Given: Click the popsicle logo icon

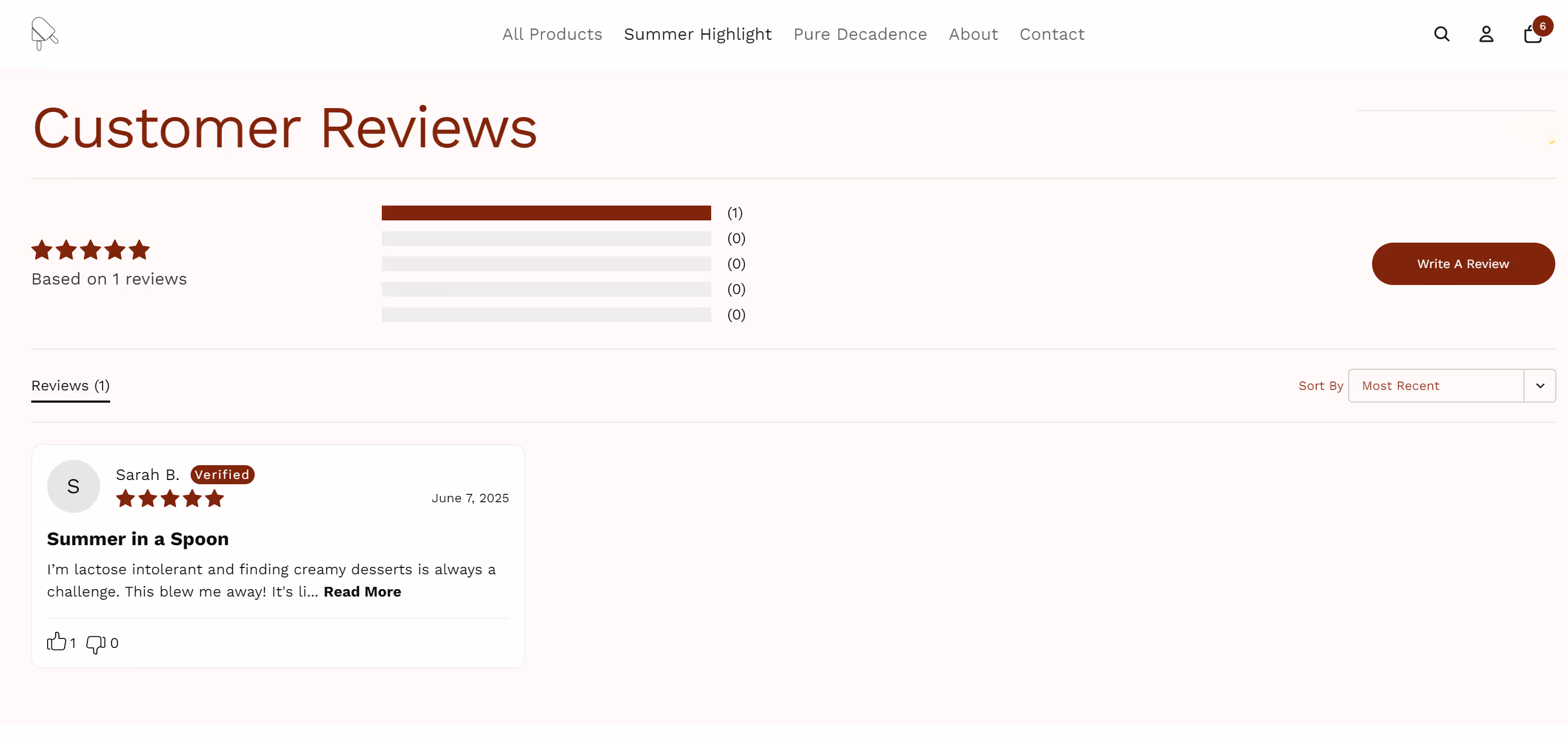Looking at the screenshot, I should click(44, 33).
